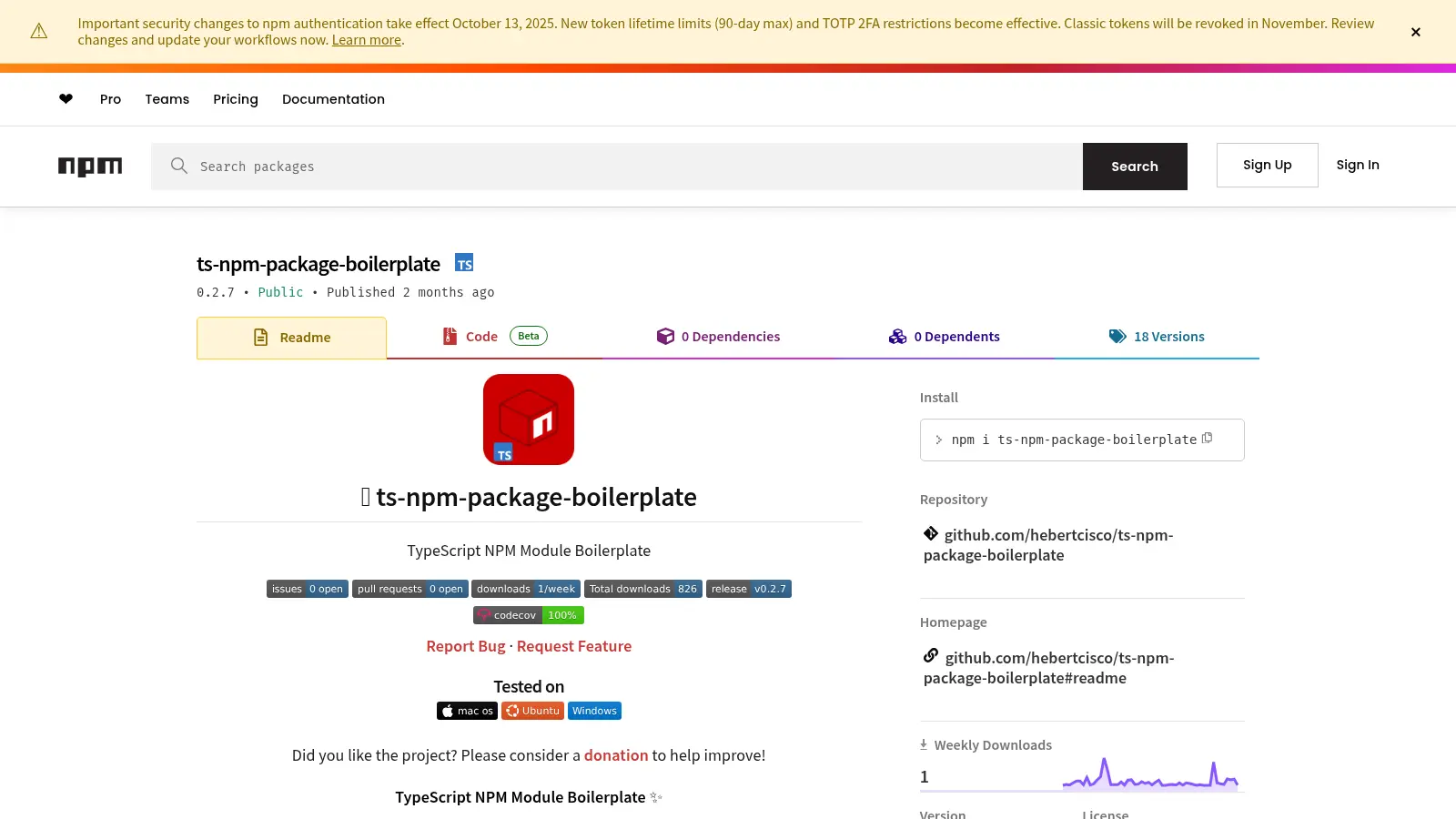Open the Report Bug link
1456x819 pixels.
click(466, 646)
